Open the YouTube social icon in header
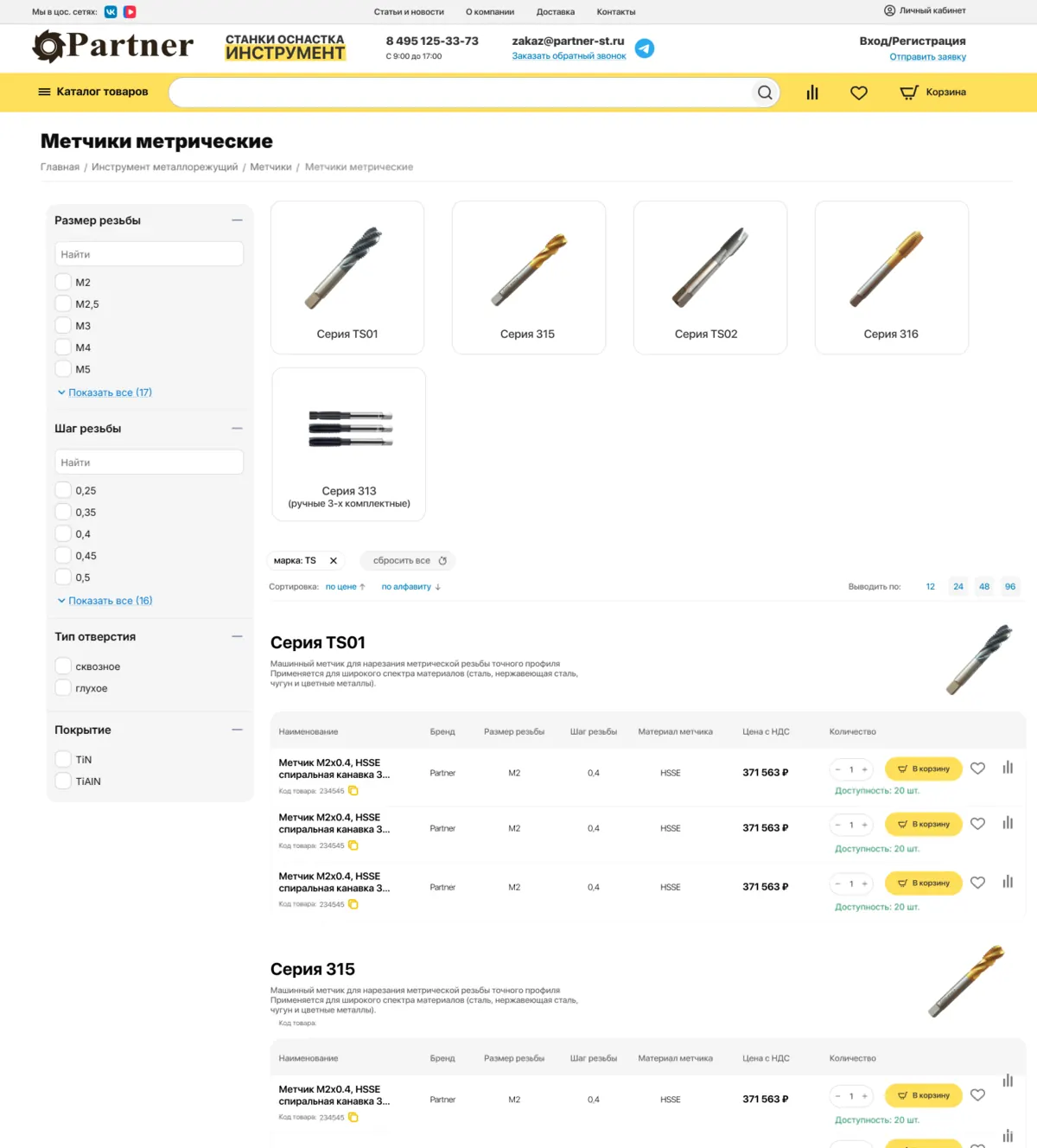Screen dimensions: 1037x1148 [x=130, y=12]
